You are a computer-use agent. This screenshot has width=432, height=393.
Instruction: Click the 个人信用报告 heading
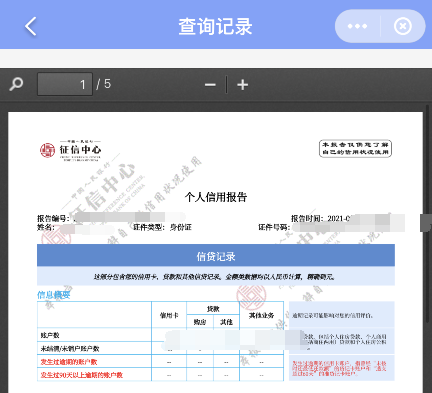pyautogui.click(x=216, y=197)
